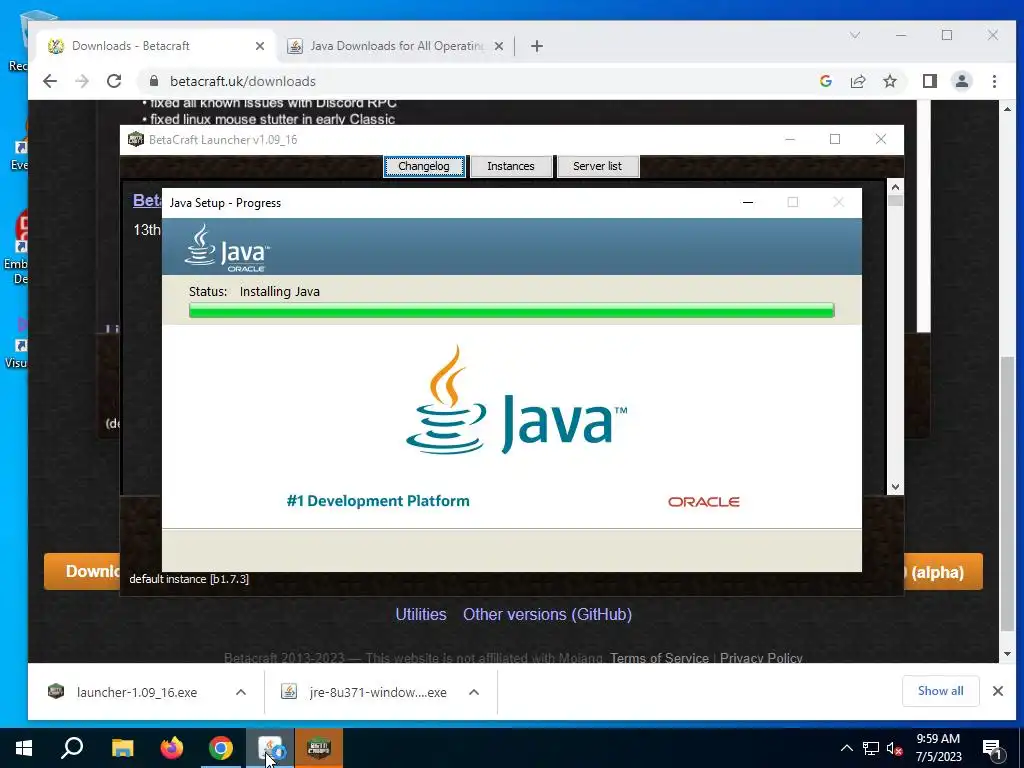Click '#1 Development Platform' text
The width and height of the screenshot is (1024, 768).
pos(378,501)
